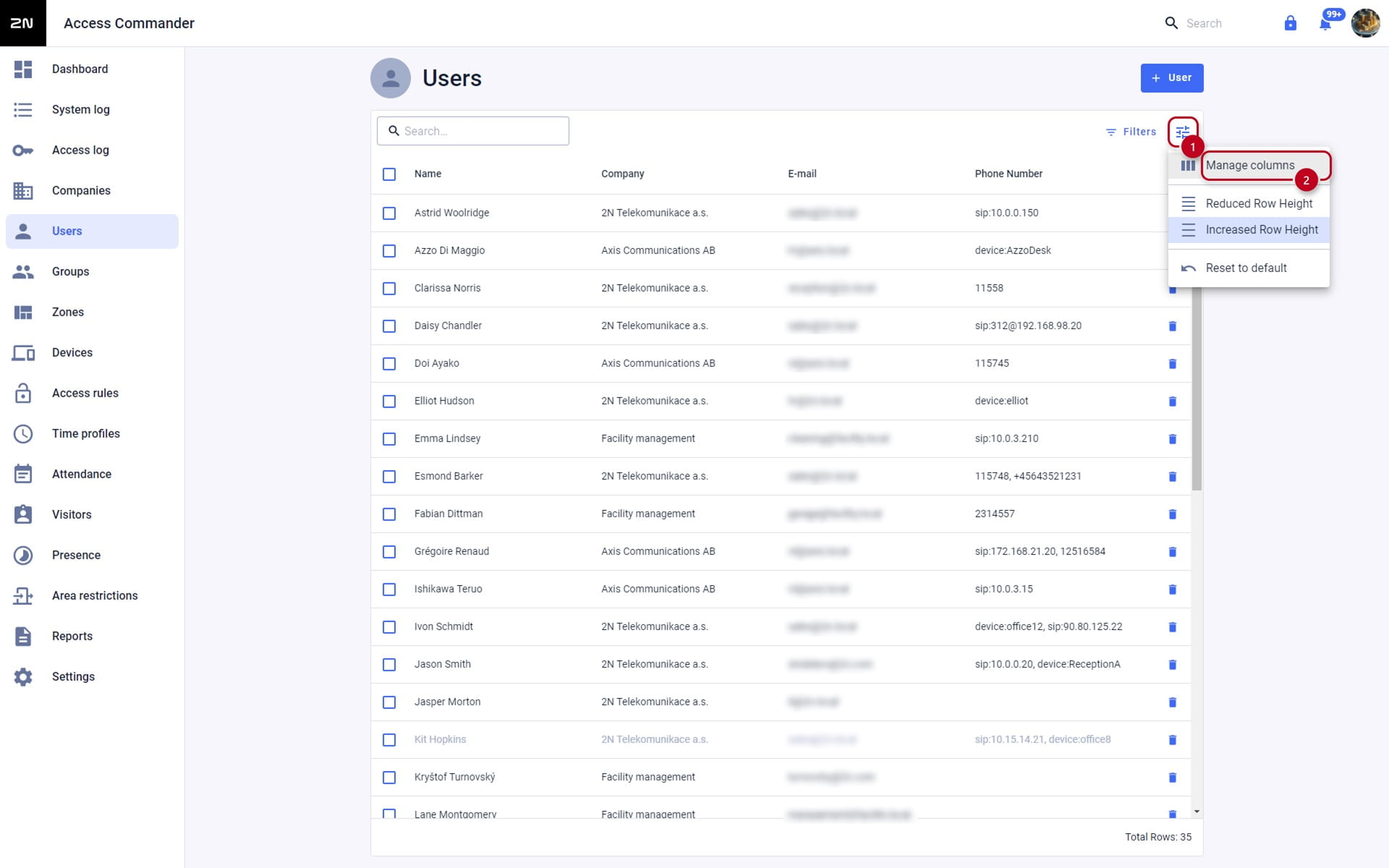Open the table settings sliders icon

click(1183, 132)
